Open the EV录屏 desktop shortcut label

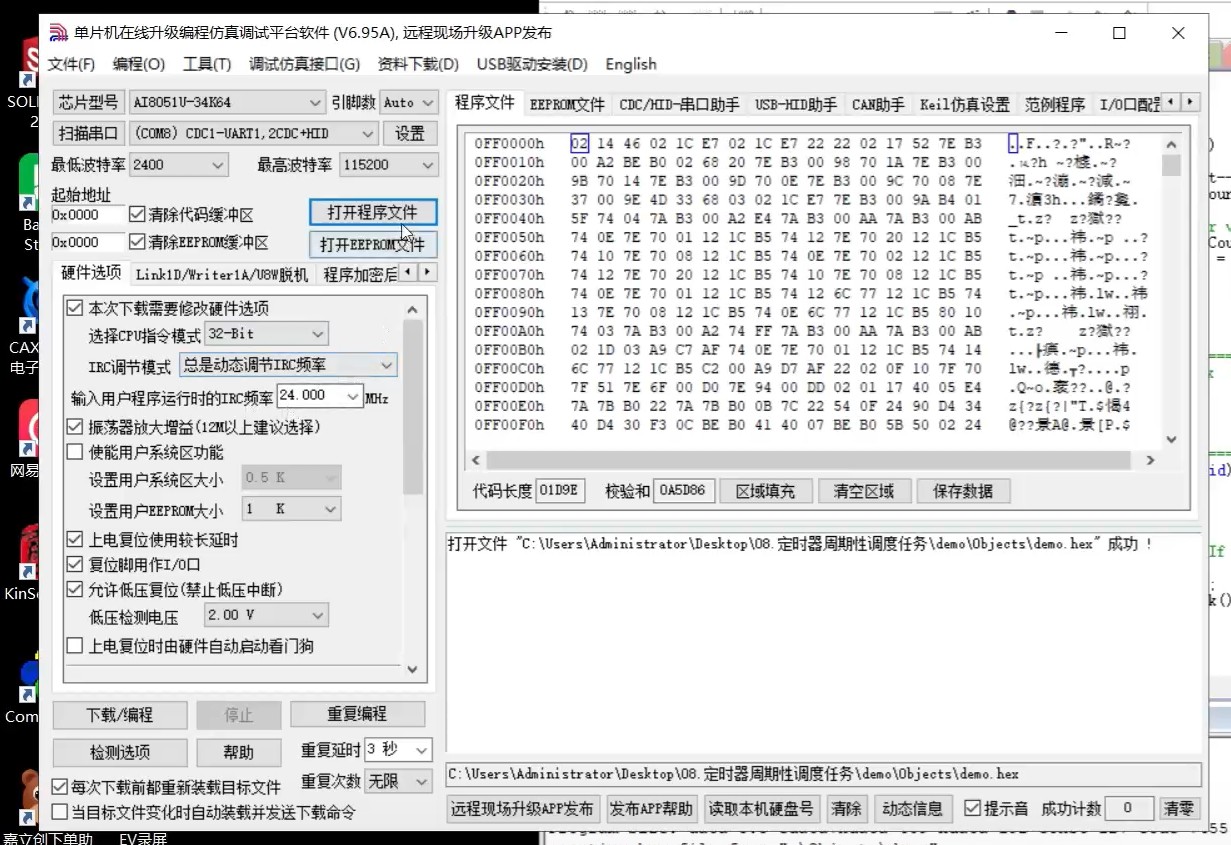tap(143, 838)
